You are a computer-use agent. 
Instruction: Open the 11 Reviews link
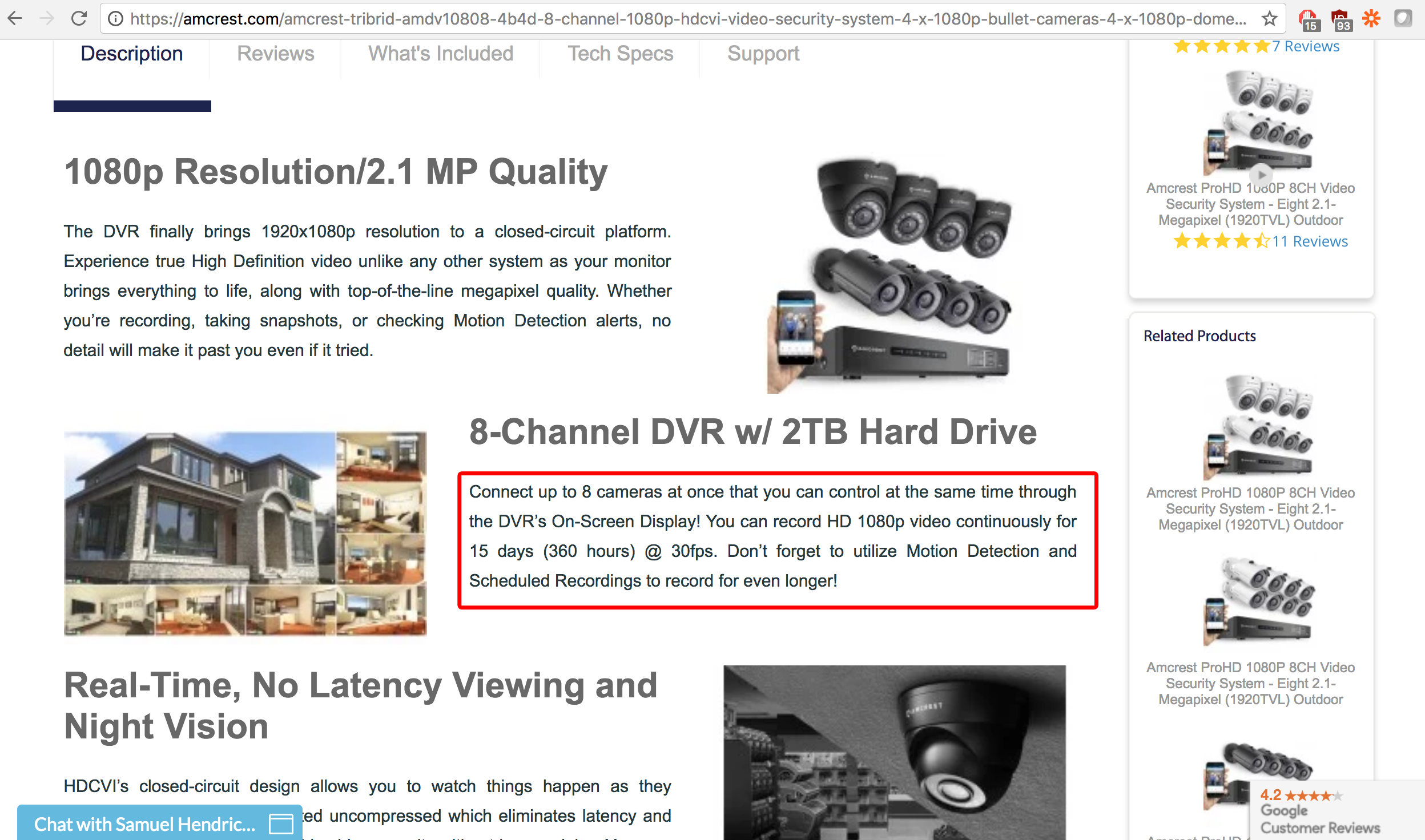(1310, 241)
